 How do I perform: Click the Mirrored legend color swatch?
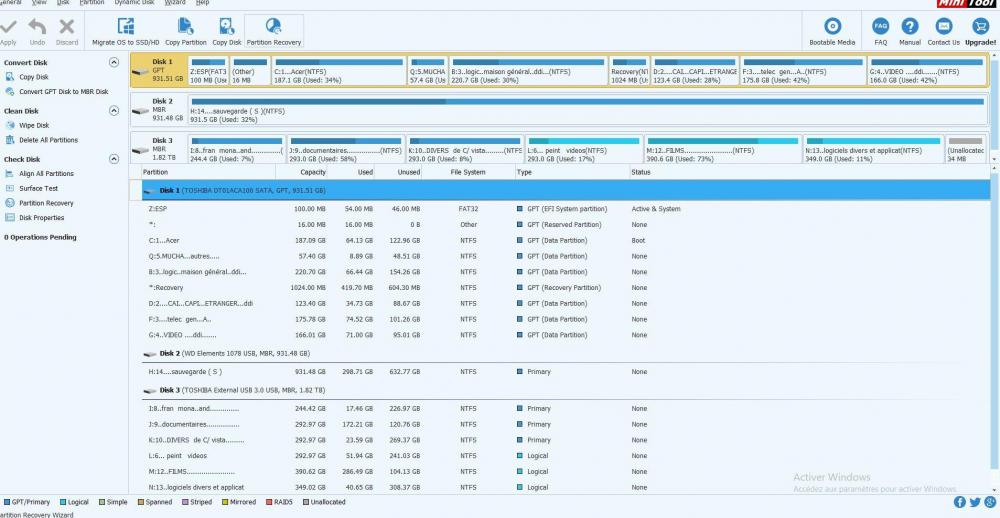[x=227, y=502]
